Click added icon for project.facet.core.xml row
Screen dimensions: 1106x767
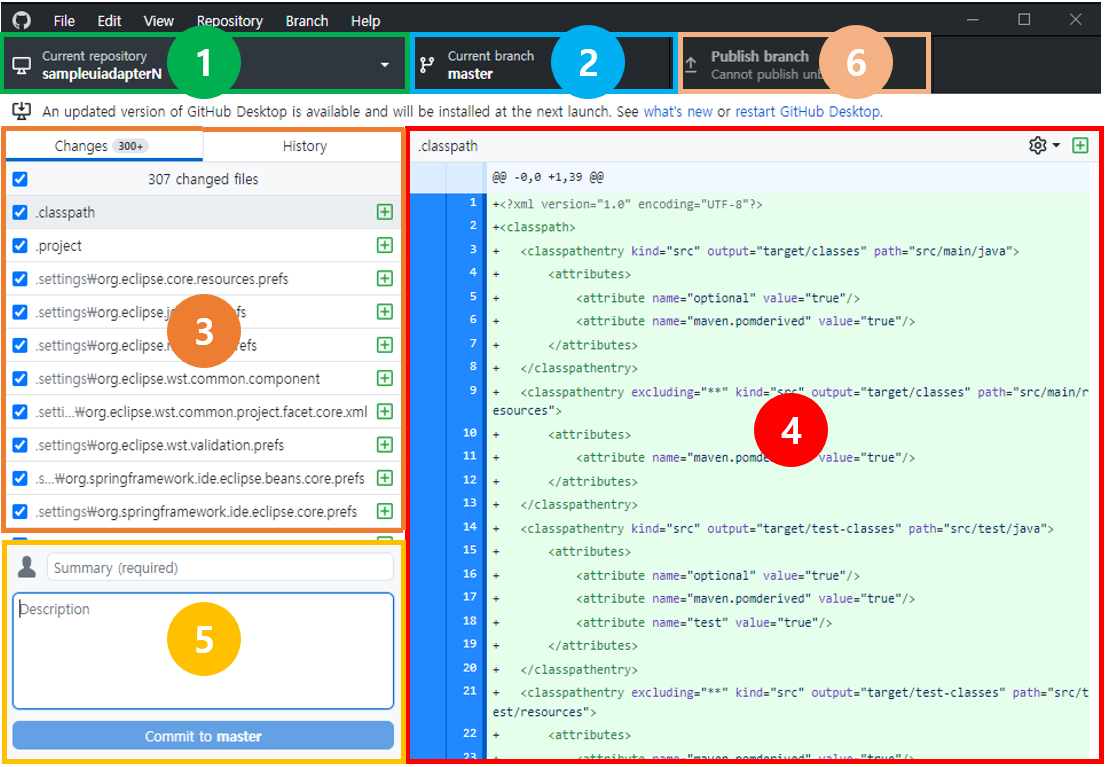pyautogui.click(x=384, y=411)
